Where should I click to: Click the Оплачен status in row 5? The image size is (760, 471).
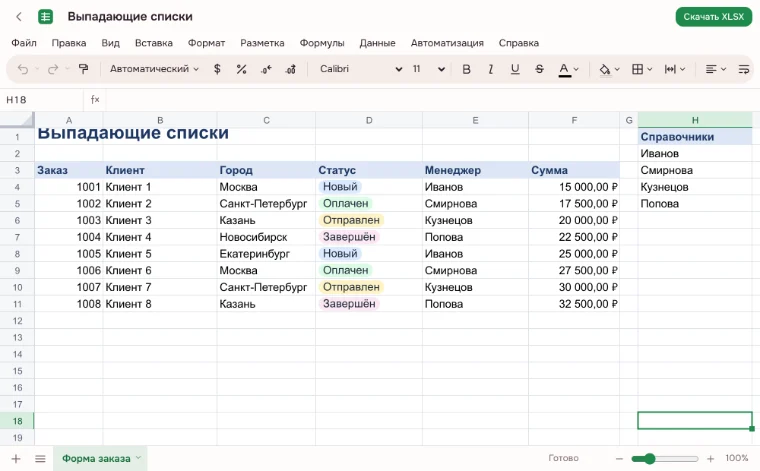pyautogui.click(x=346, y=204)
